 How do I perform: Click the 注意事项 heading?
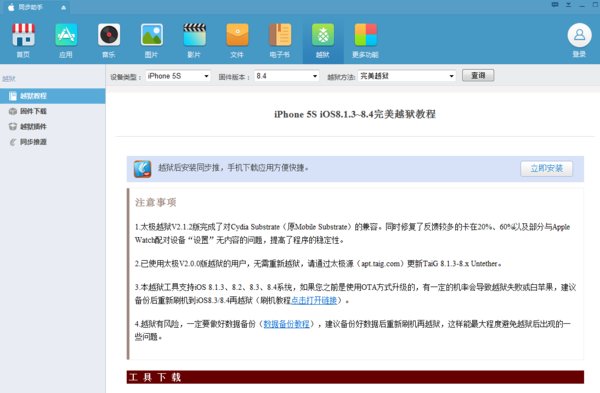point(155,202)
